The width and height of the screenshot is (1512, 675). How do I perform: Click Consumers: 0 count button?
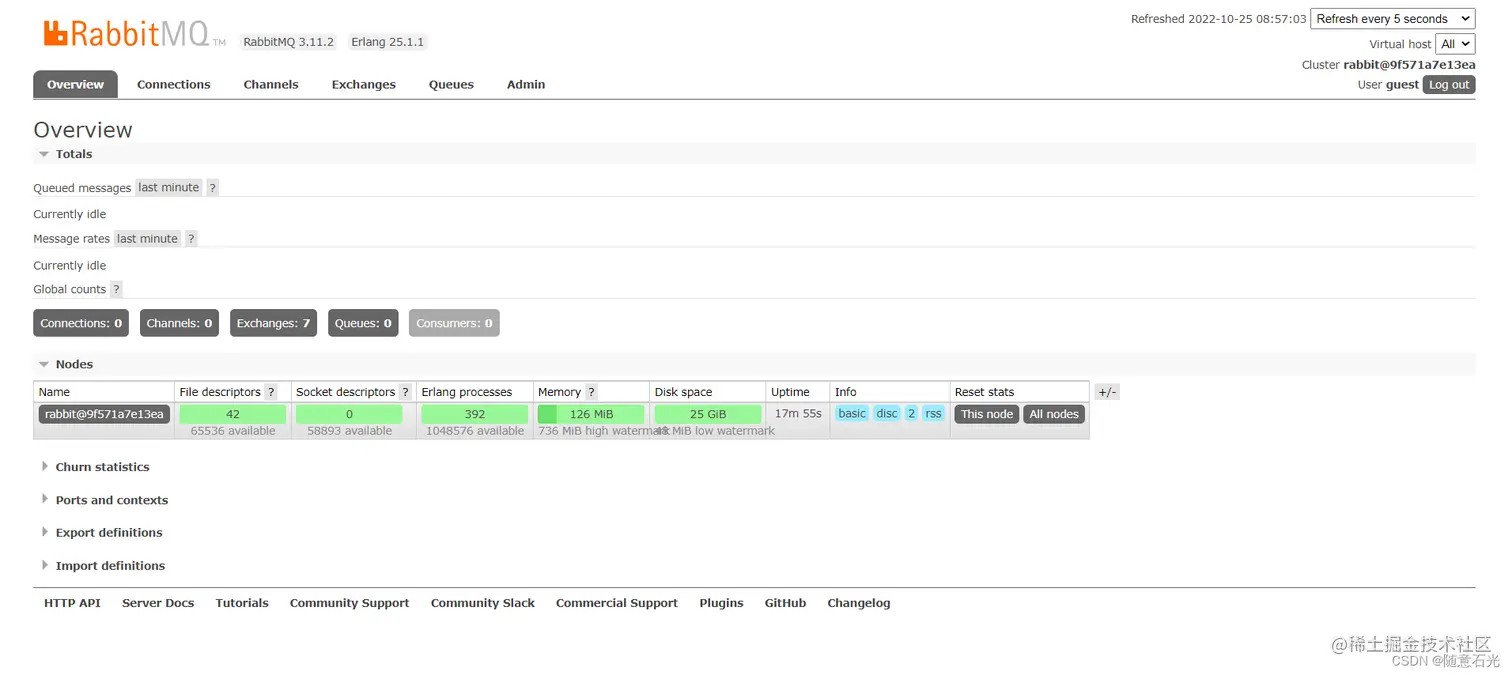point(454,323)
